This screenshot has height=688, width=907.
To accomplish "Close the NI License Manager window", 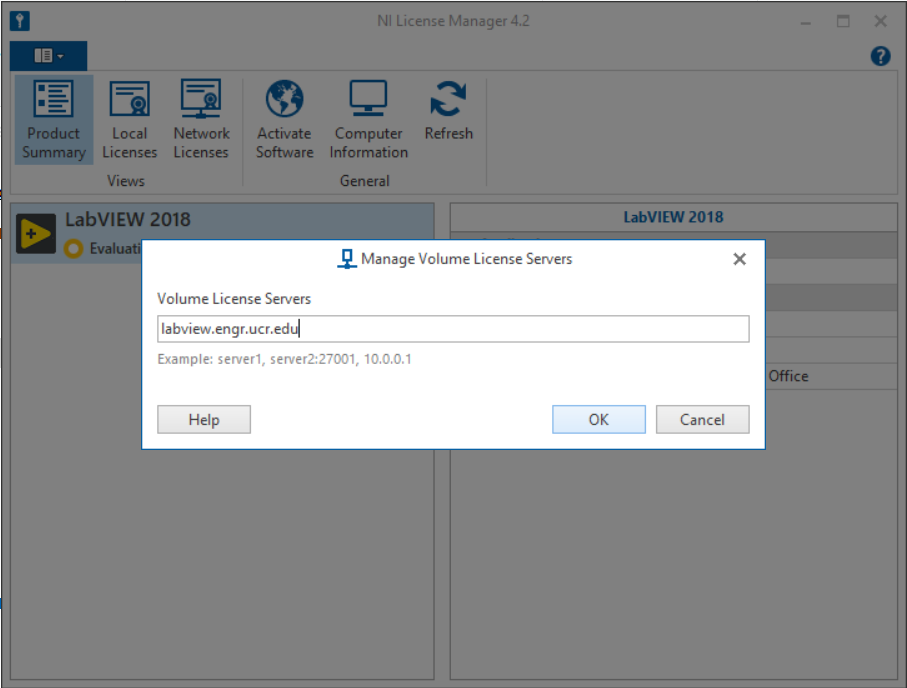I will tap(880, 21).
